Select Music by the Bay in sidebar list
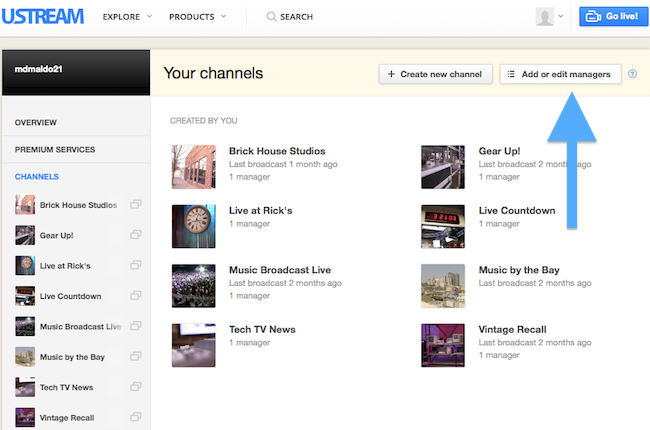Viewport: 650px width, 430px height. click(x=72, y=357)
